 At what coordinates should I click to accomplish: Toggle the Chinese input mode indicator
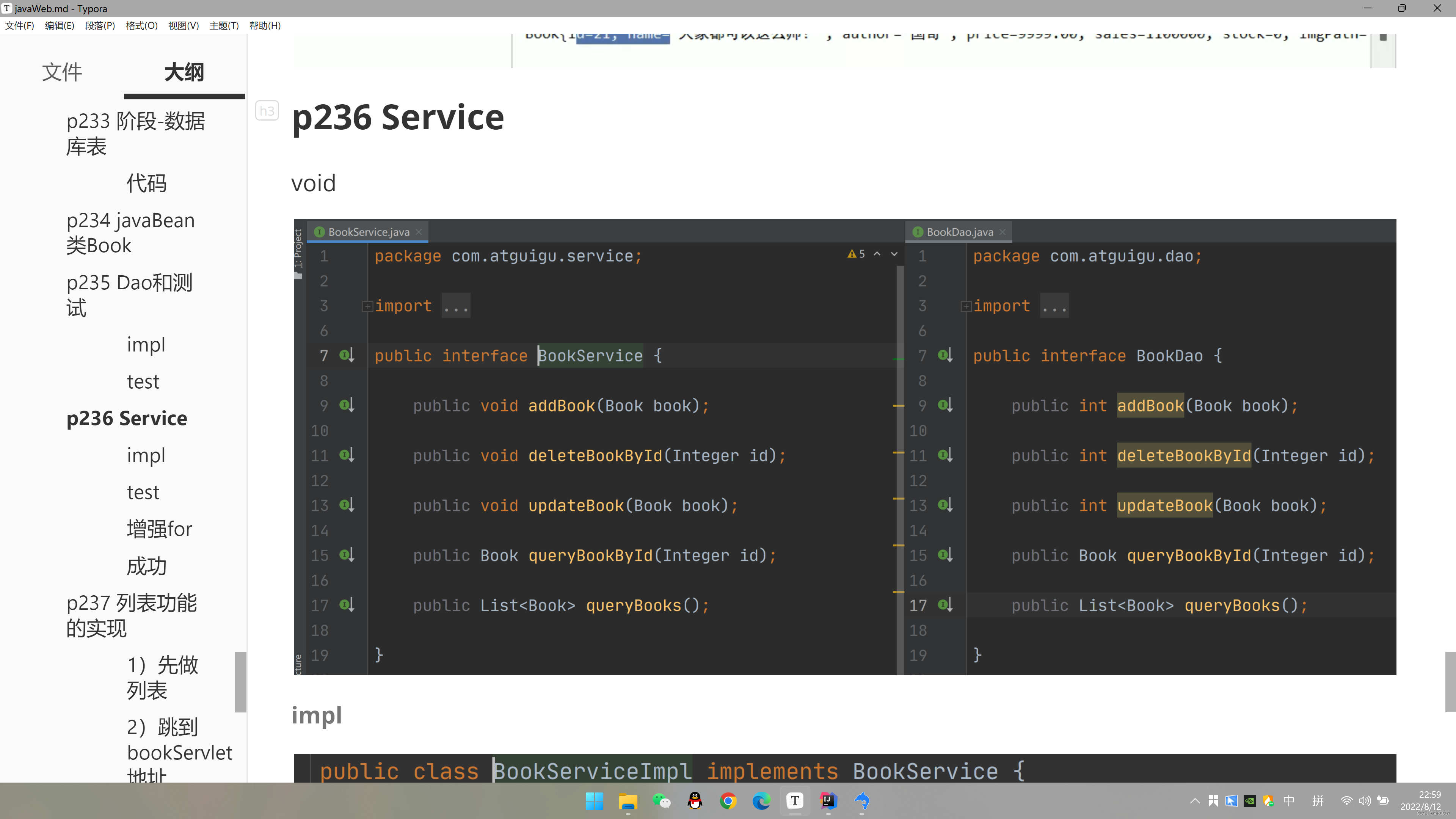[1289, 801]
